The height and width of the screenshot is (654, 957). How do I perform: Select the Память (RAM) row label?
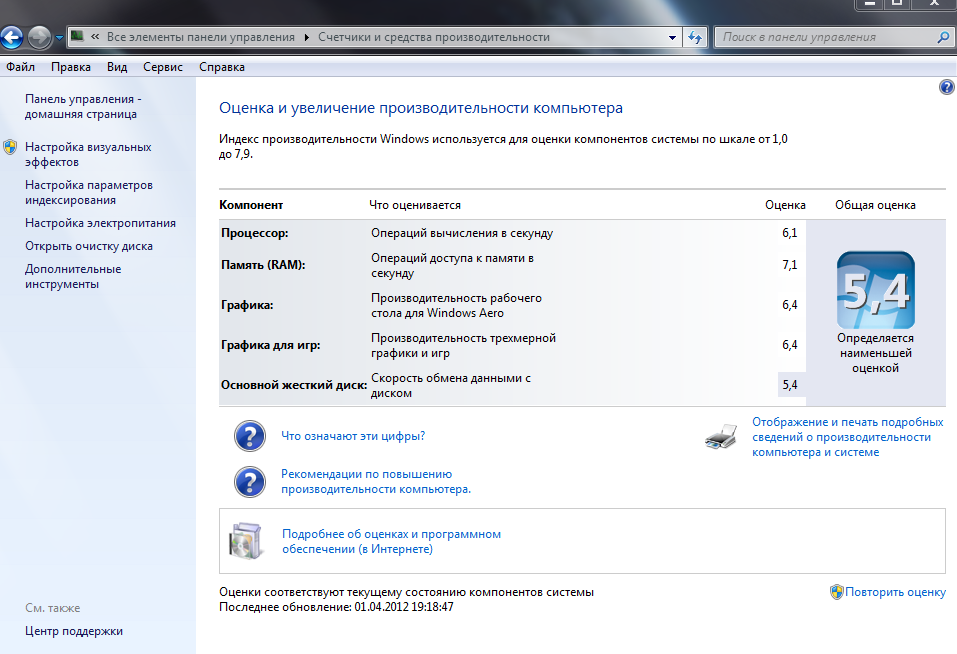tap(263, 265)
